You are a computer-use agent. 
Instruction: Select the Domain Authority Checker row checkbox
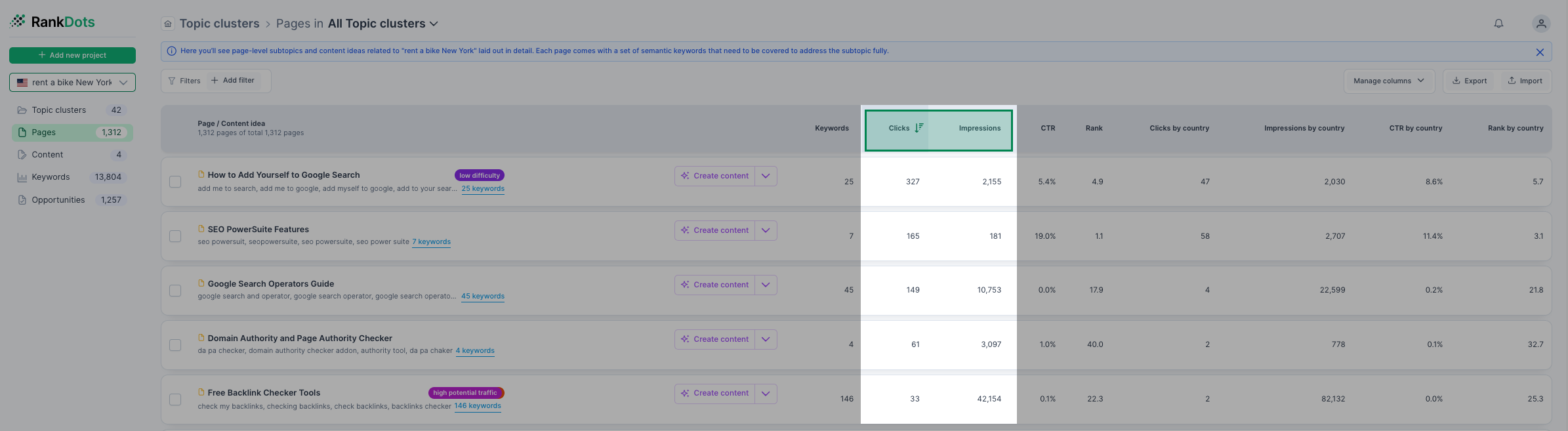pos(175,345)
